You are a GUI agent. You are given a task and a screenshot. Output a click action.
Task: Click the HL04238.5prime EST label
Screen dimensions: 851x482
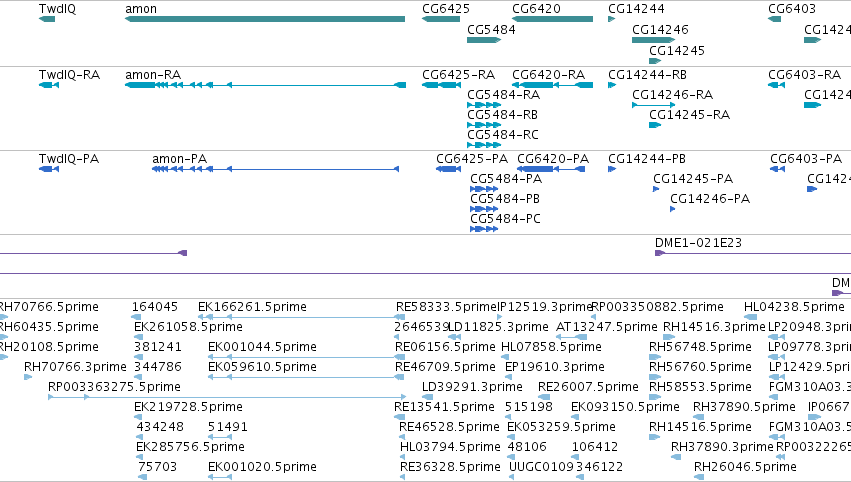point(794,307)
